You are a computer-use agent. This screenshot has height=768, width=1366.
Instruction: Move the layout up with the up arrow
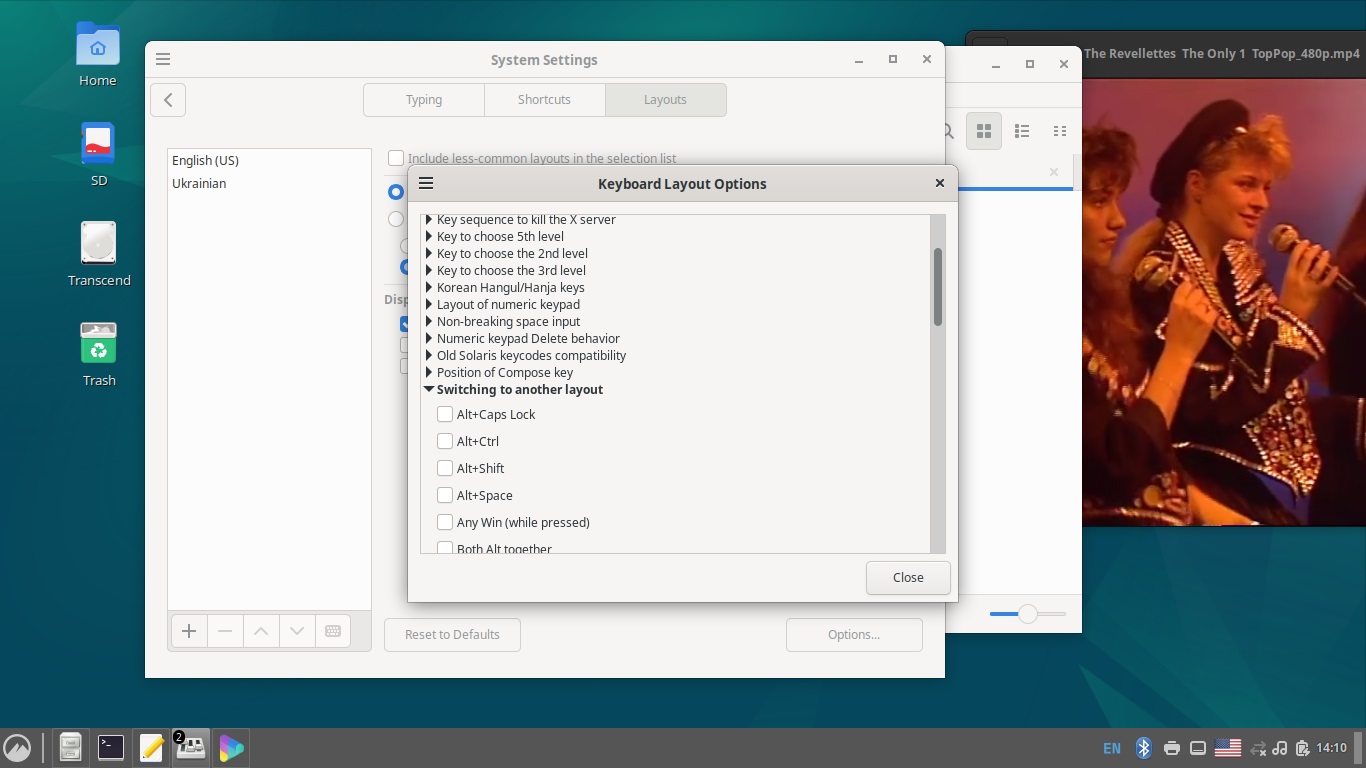[261, 631]
